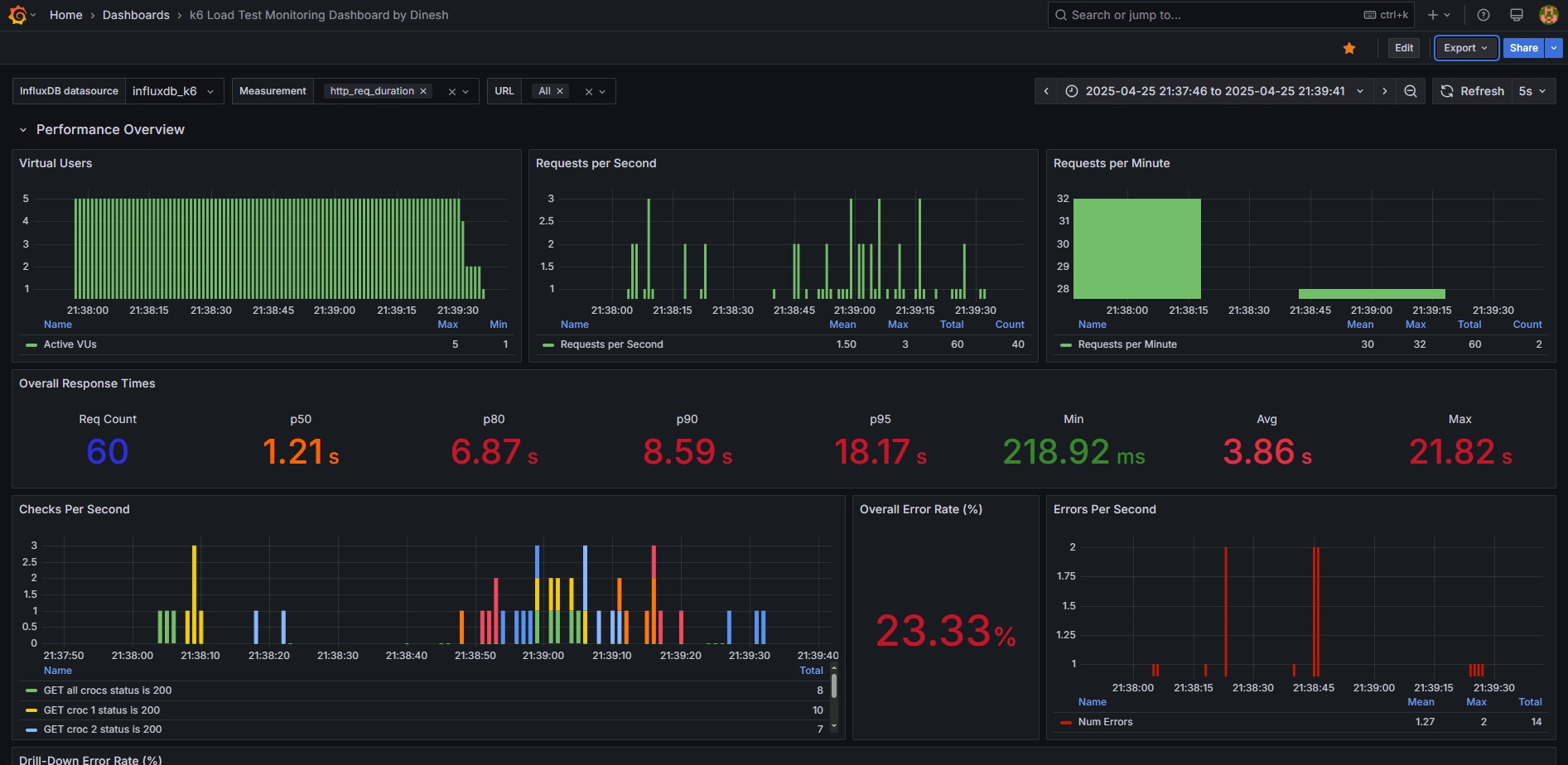Click the Refresh dashboard button
Viewport: 1568px width, 765px height.
pyautogui.click(x=1472, y=91)
